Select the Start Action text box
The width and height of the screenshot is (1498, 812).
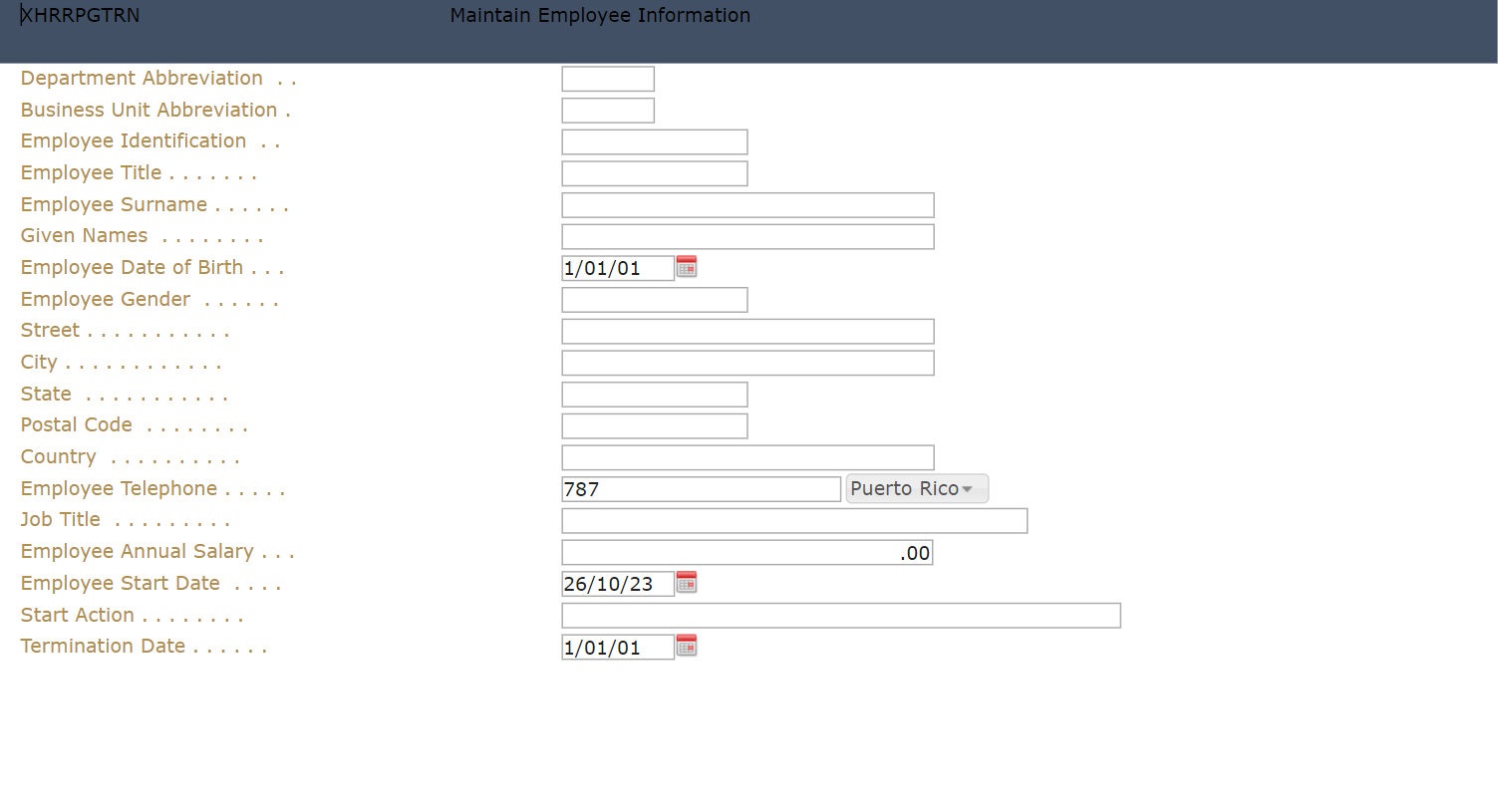point(840,616)
